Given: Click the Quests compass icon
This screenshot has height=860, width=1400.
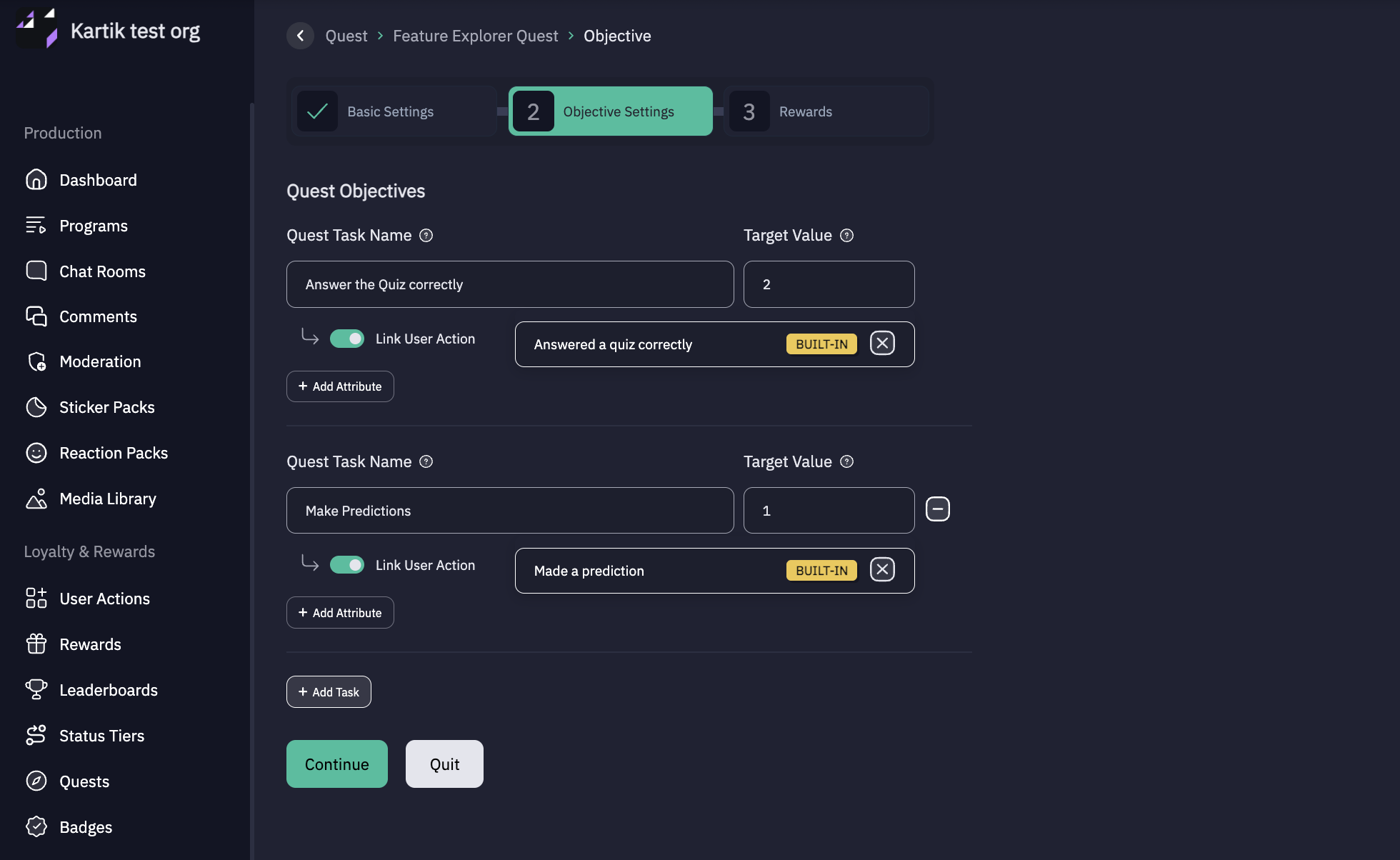Looking at the screenshot, I should click(x=36, y=781).
